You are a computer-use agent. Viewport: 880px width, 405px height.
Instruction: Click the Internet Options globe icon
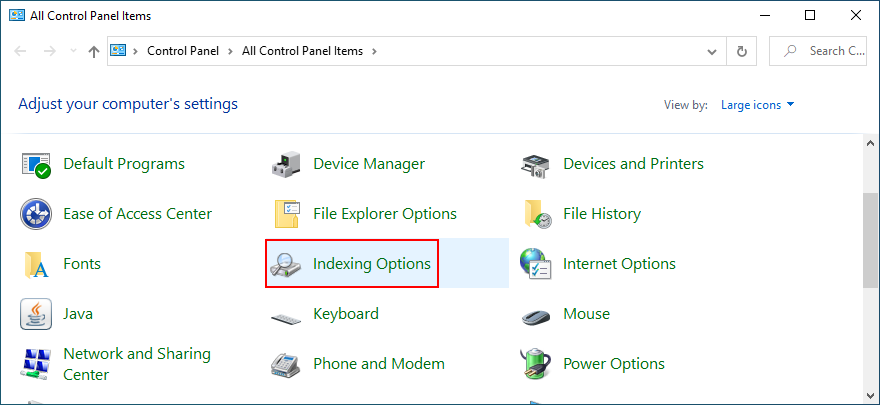(537, 264)
